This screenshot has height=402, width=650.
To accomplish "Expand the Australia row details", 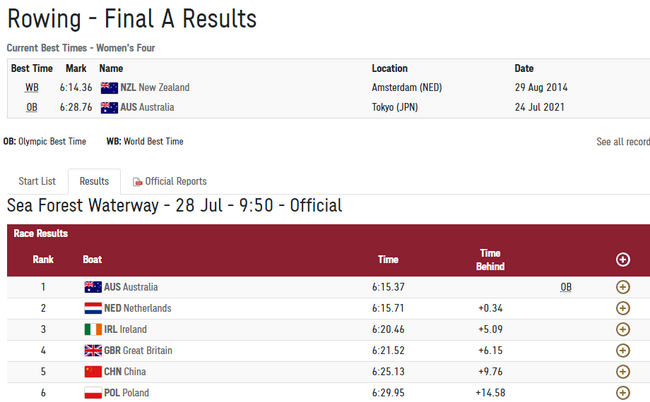I will coord(622,287).
